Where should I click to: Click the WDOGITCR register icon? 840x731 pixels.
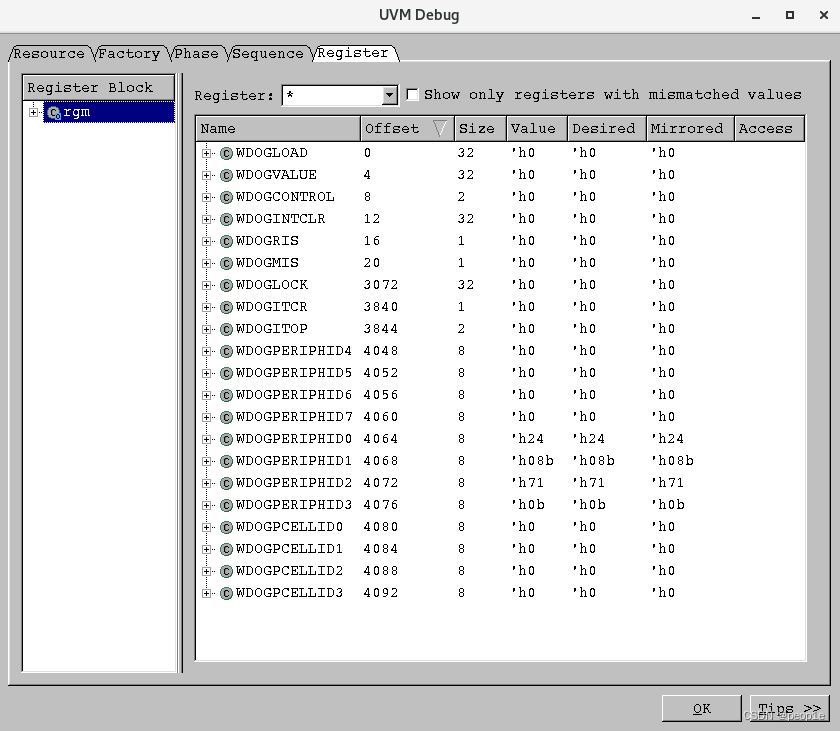point(226,307)
